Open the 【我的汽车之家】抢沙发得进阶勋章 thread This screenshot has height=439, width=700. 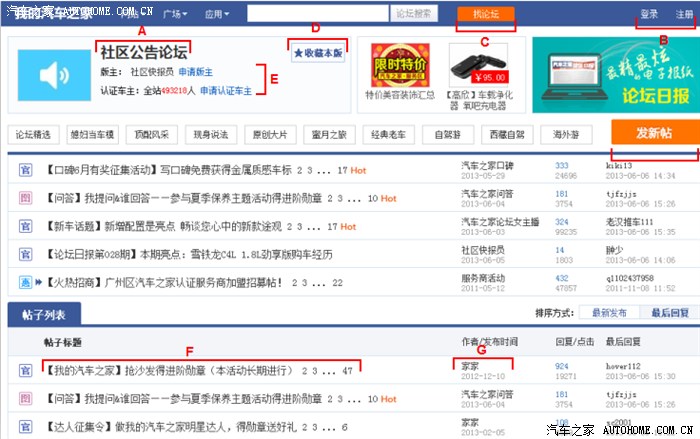pyautogui.click(x=170, y=370)
